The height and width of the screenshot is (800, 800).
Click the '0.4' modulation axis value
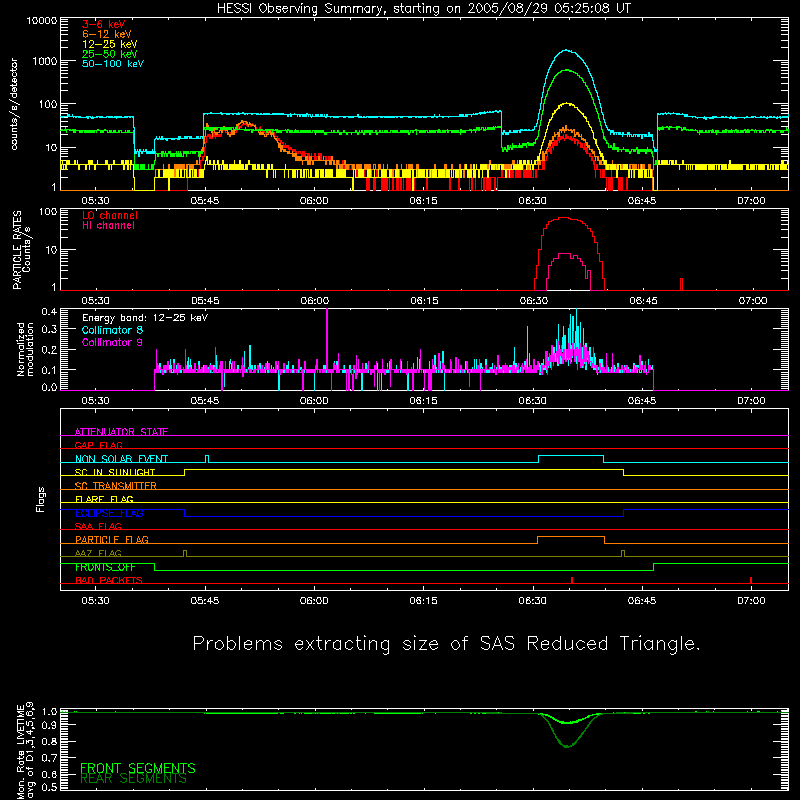click(49, 312)
